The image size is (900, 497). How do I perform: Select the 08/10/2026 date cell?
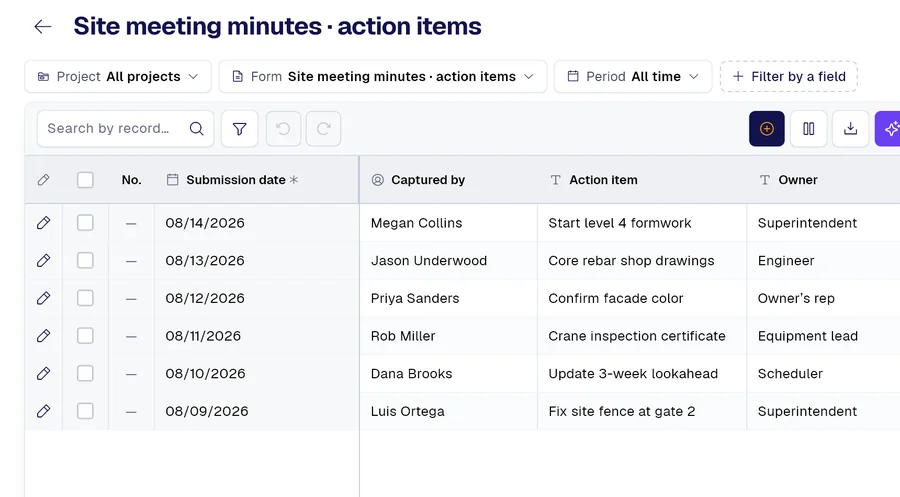tap(257, 374)
